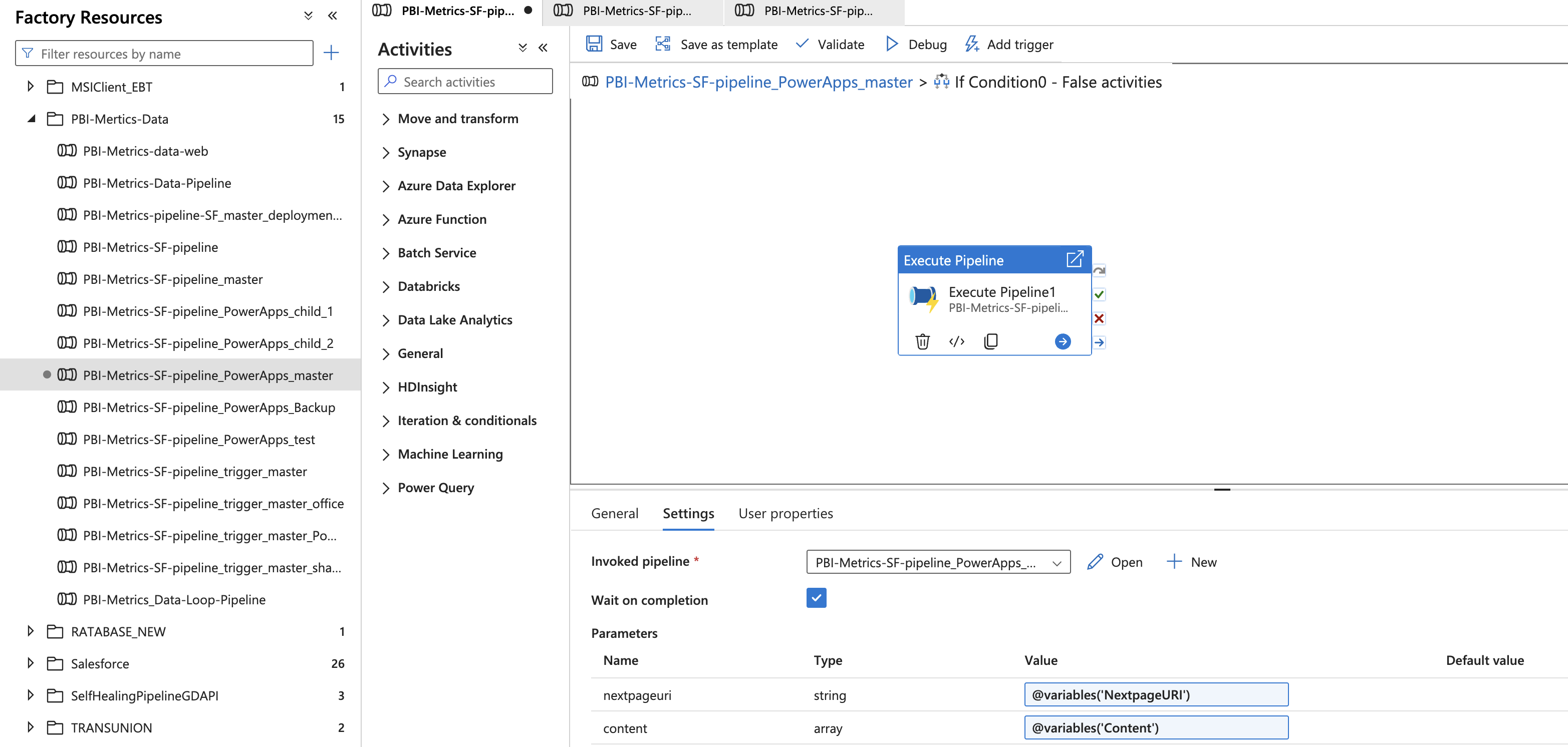
Task: Click Search activities field
Action: pos(465,82)
